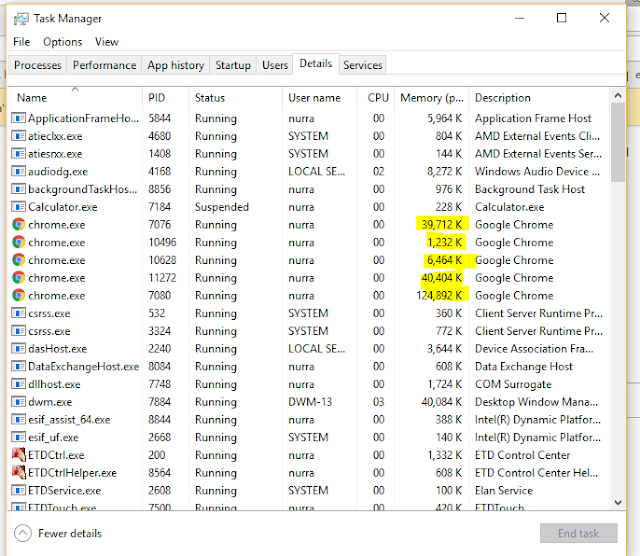The width and height of the screenshot is (640, 556).
Task: Click the scrollbar down arrow
Action: [x=618, y=502]
